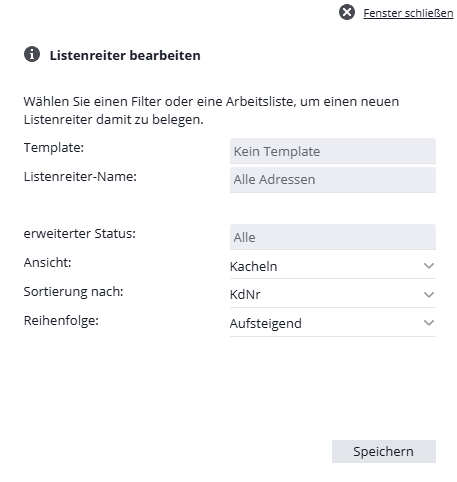Select the erweiterter Status field showing Alle
The height and width of the screenshot is (482, 457).
(333, 237)
